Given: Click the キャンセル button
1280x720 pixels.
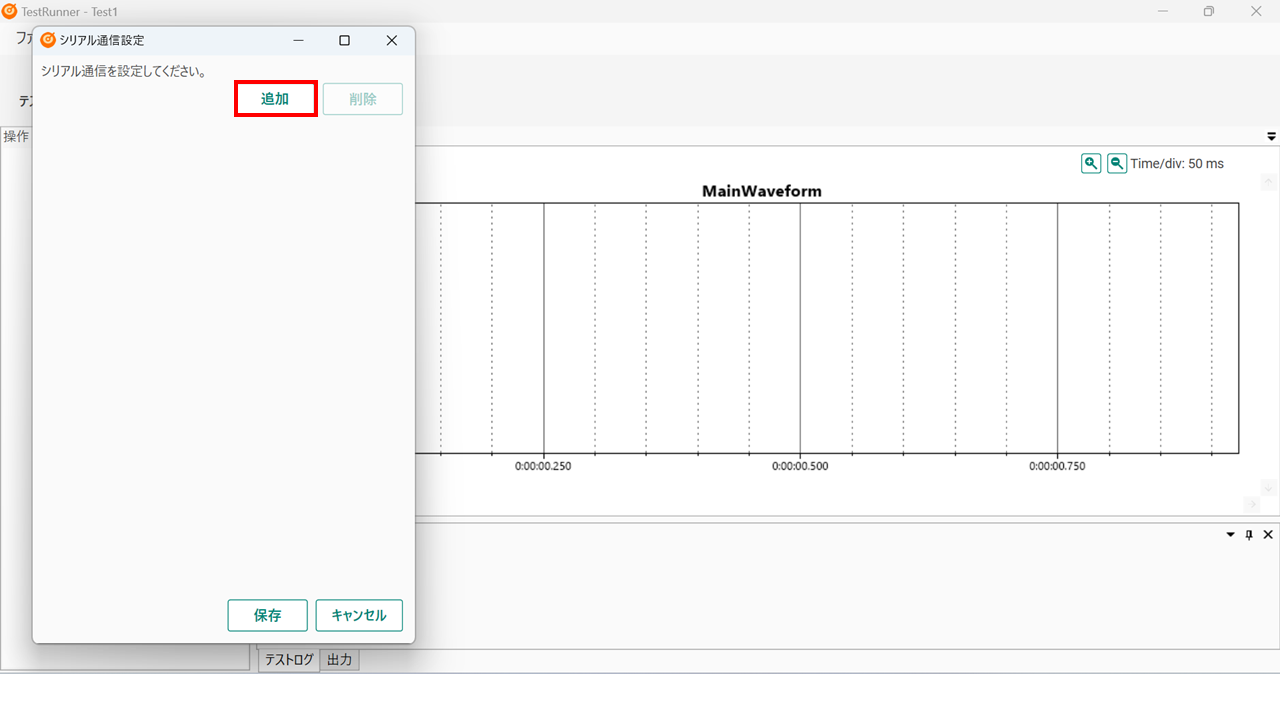Looking at the screenshot, I should pyautogui.click(x=359, y=615).
